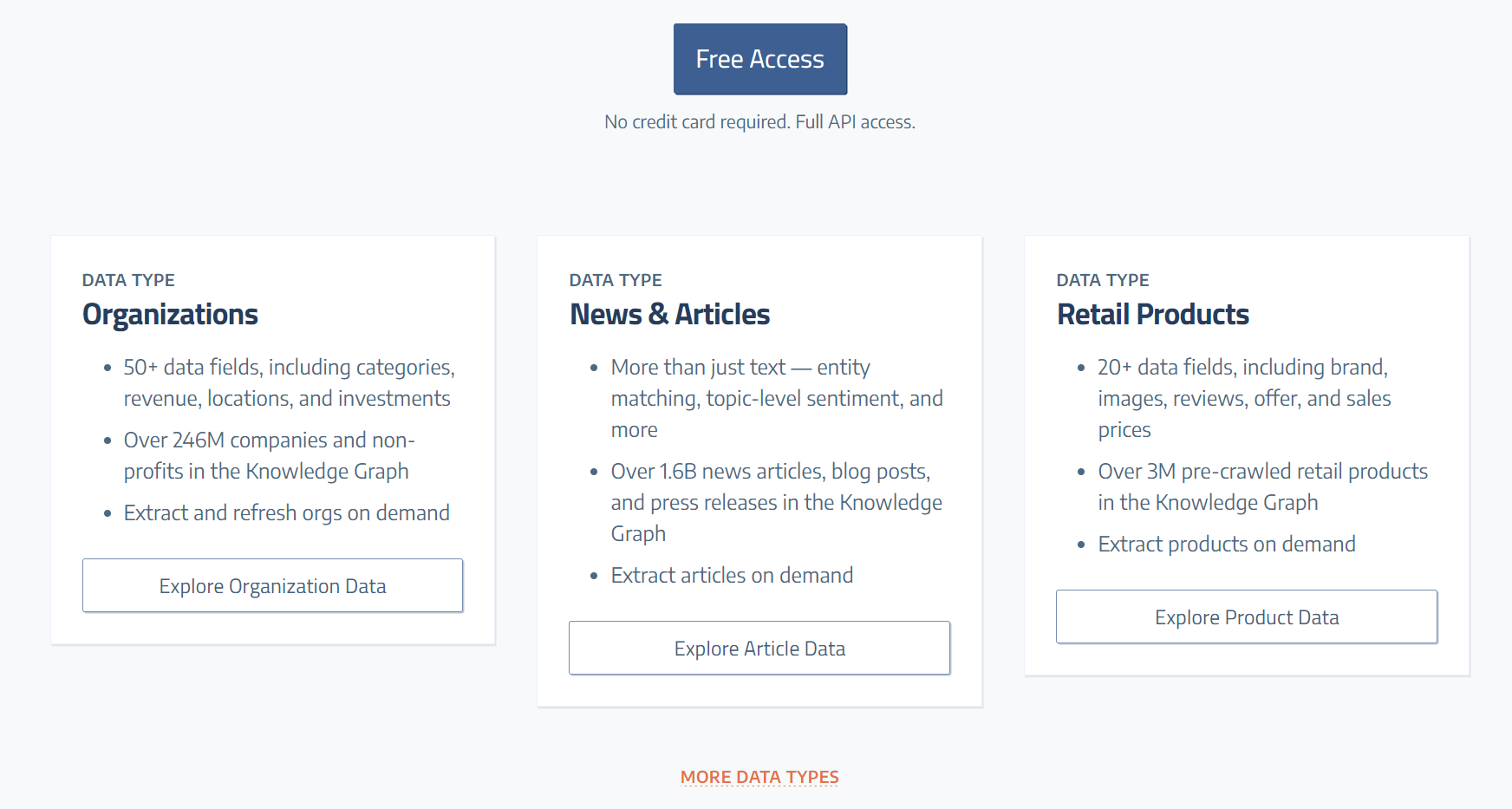The height and width of the screenshot is (809, 1512).
Task: Click the Retail Products heading
Action: (1152, 315)
